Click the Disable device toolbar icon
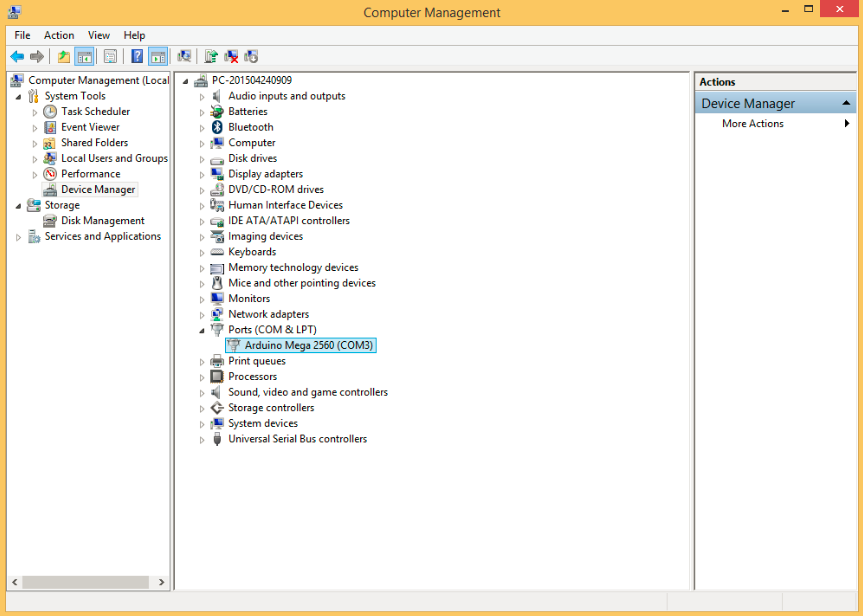Image resolution: width=863 pixels, height=616 pixels. pyautogui.click(x=251, y=57)
